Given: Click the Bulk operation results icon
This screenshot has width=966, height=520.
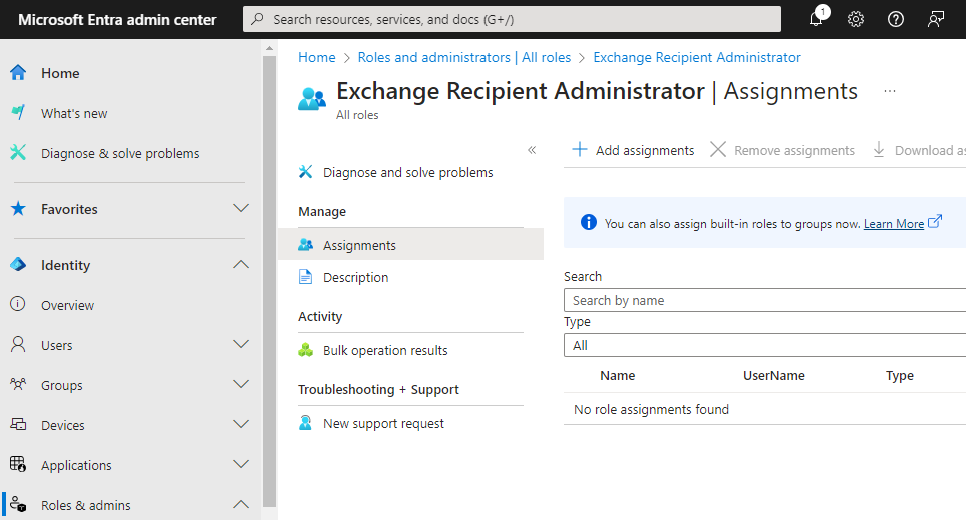Looking at the screenshot, I should [306, 350].
